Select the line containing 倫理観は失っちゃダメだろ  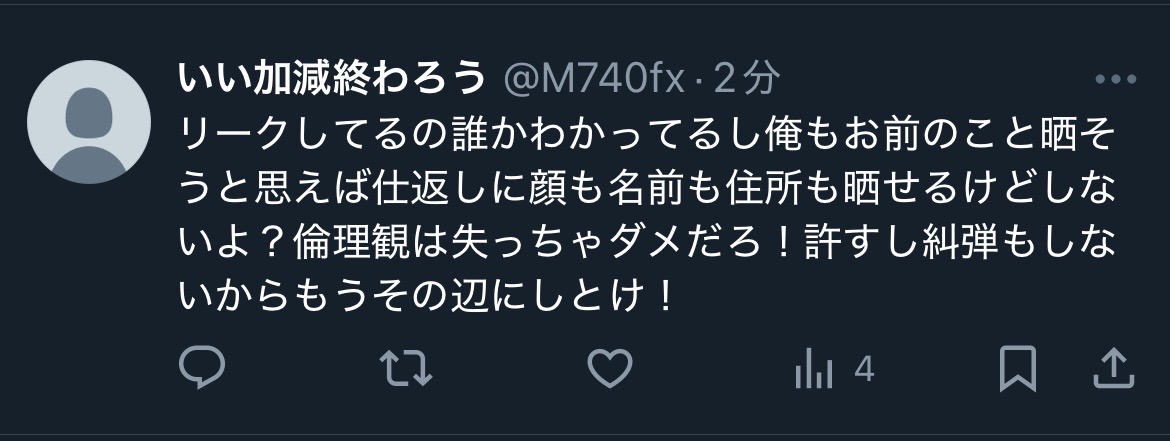(x=647, y=243)
